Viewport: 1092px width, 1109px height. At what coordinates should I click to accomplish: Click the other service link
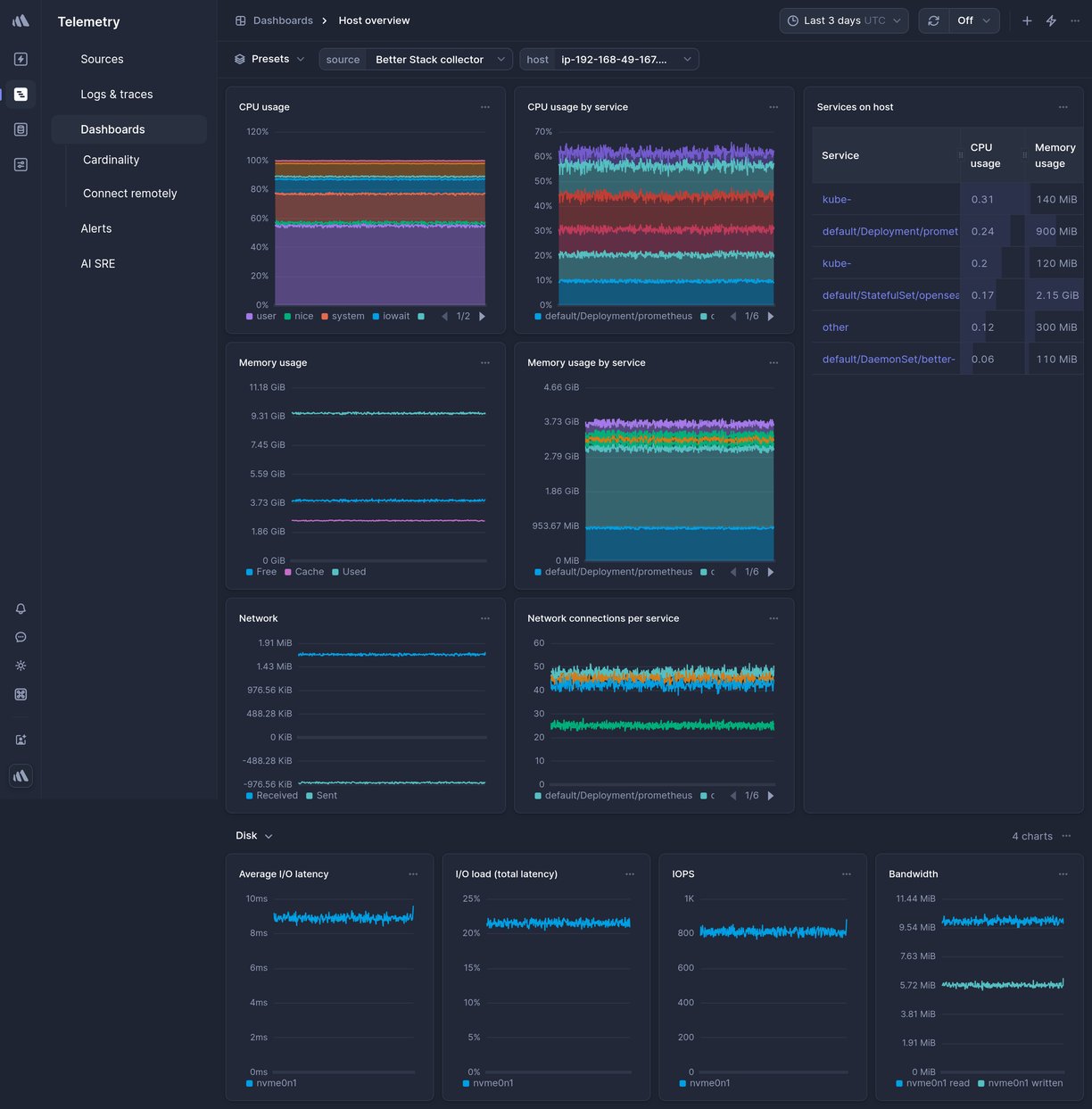tap(834, 327)
